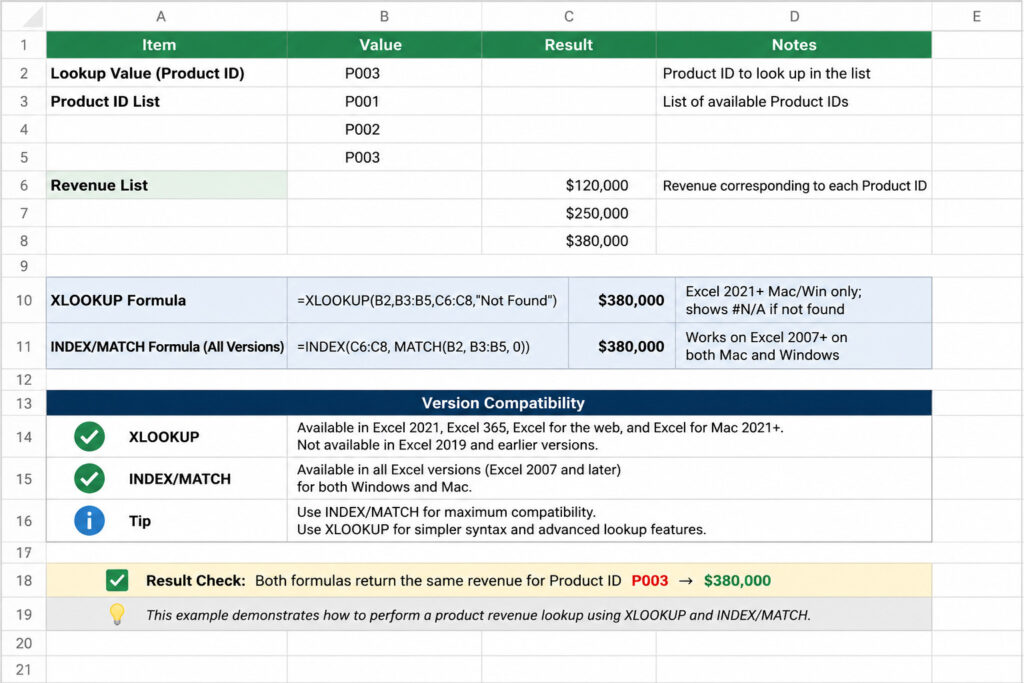Click italic text 'This example demonstrates how to perform...'
The height and width of the screenshot is (683, 1024).
478,615
